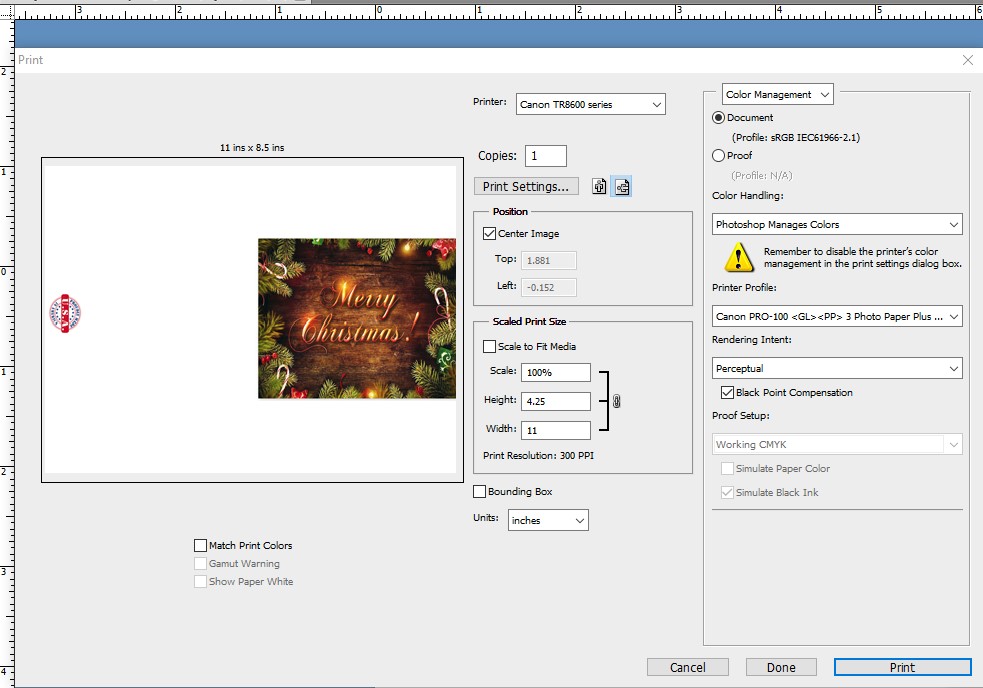Image resolution: width=983 pixels, height=688 pixels.
Task: Select landscape paper orientation icon
Action: (x=621, y=186)
